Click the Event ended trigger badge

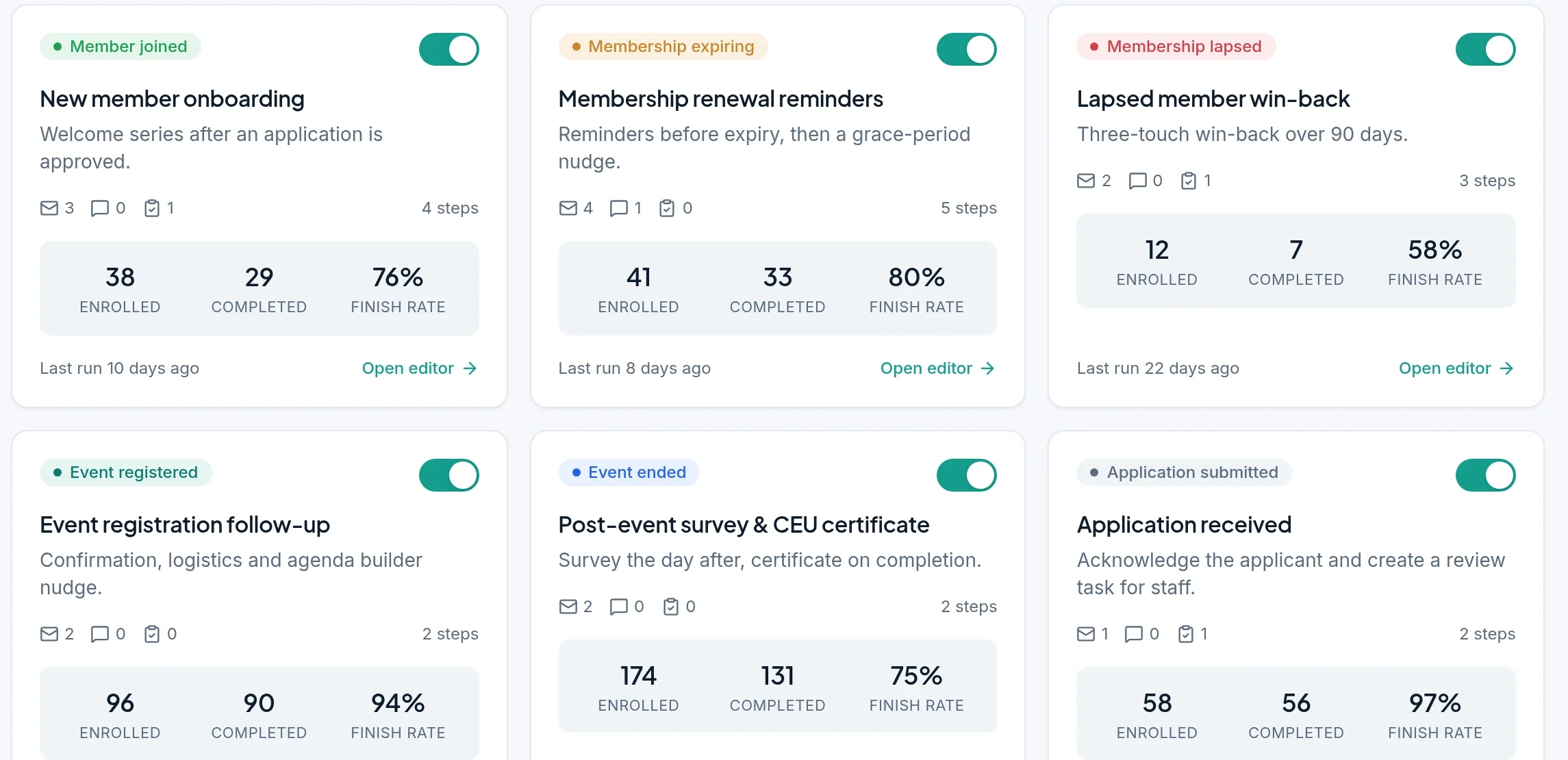tap(629, 472)
